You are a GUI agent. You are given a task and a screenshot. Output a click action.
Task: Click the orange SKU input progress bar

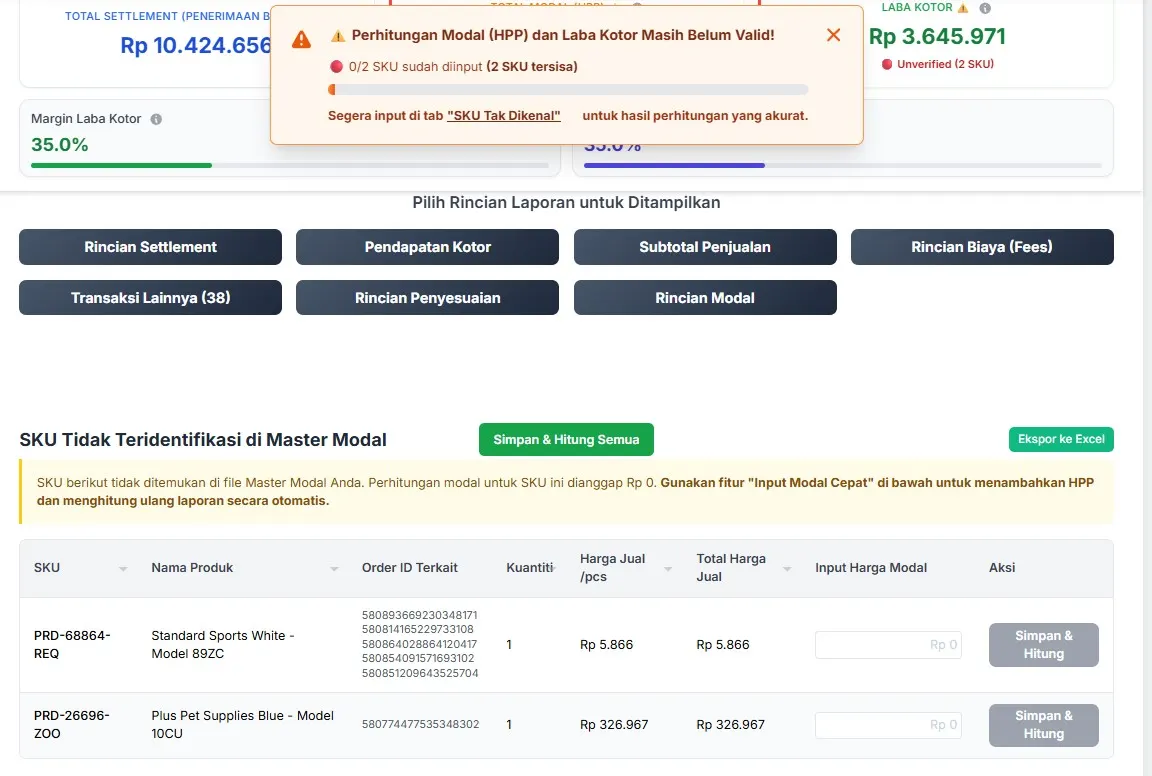click(x=333, y=89)
